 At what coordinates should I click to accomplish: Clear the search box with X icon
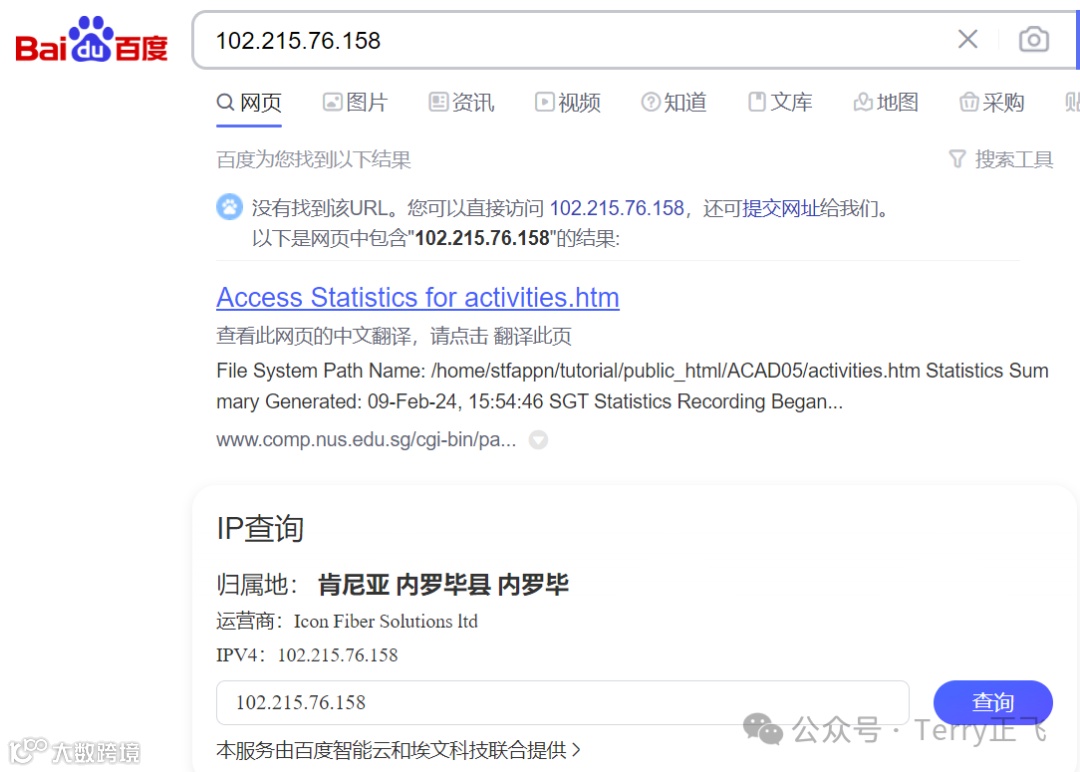click(968, 39)
